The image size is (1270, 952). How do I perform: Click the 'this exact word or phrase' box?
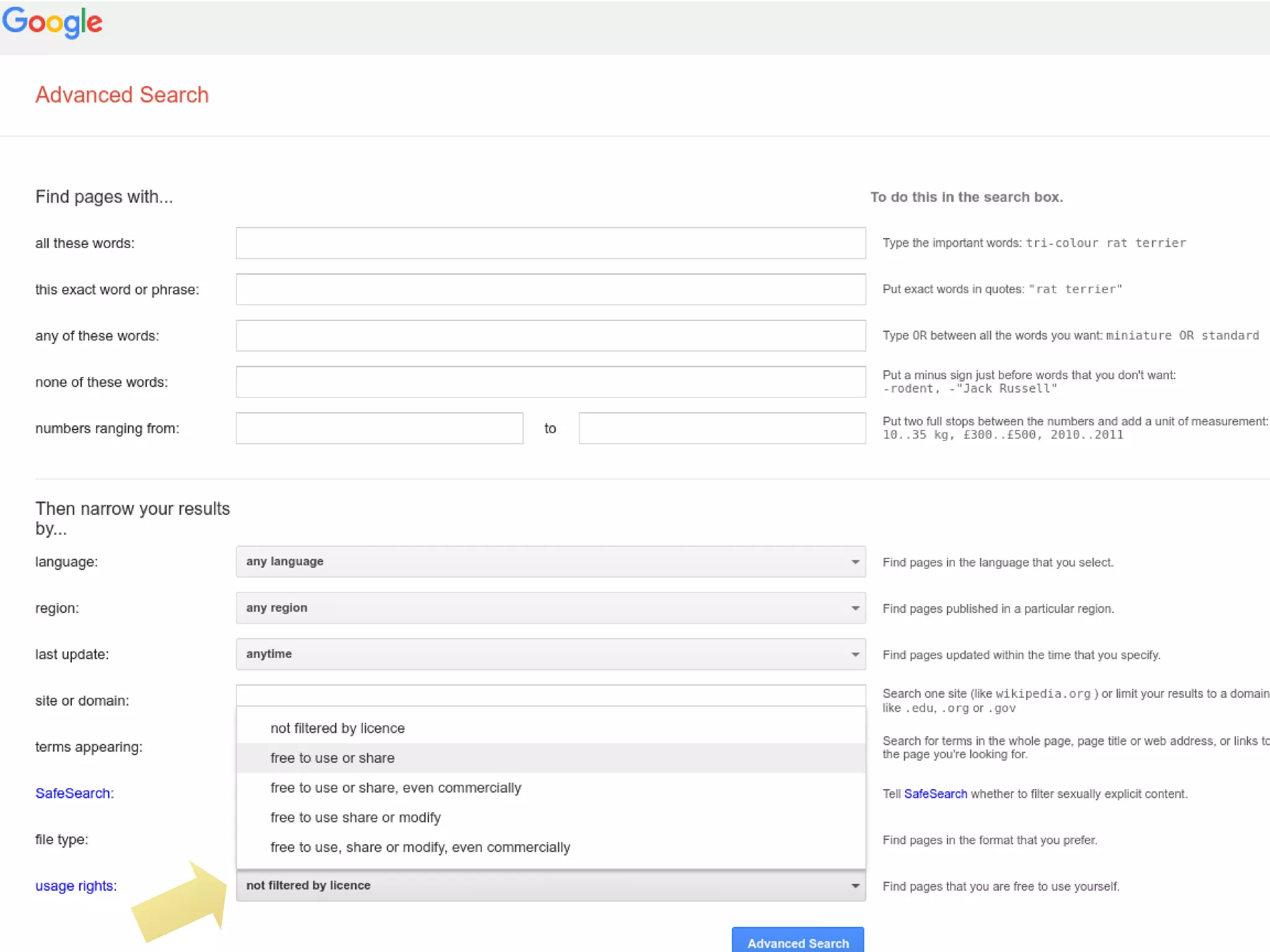(550, 289)
